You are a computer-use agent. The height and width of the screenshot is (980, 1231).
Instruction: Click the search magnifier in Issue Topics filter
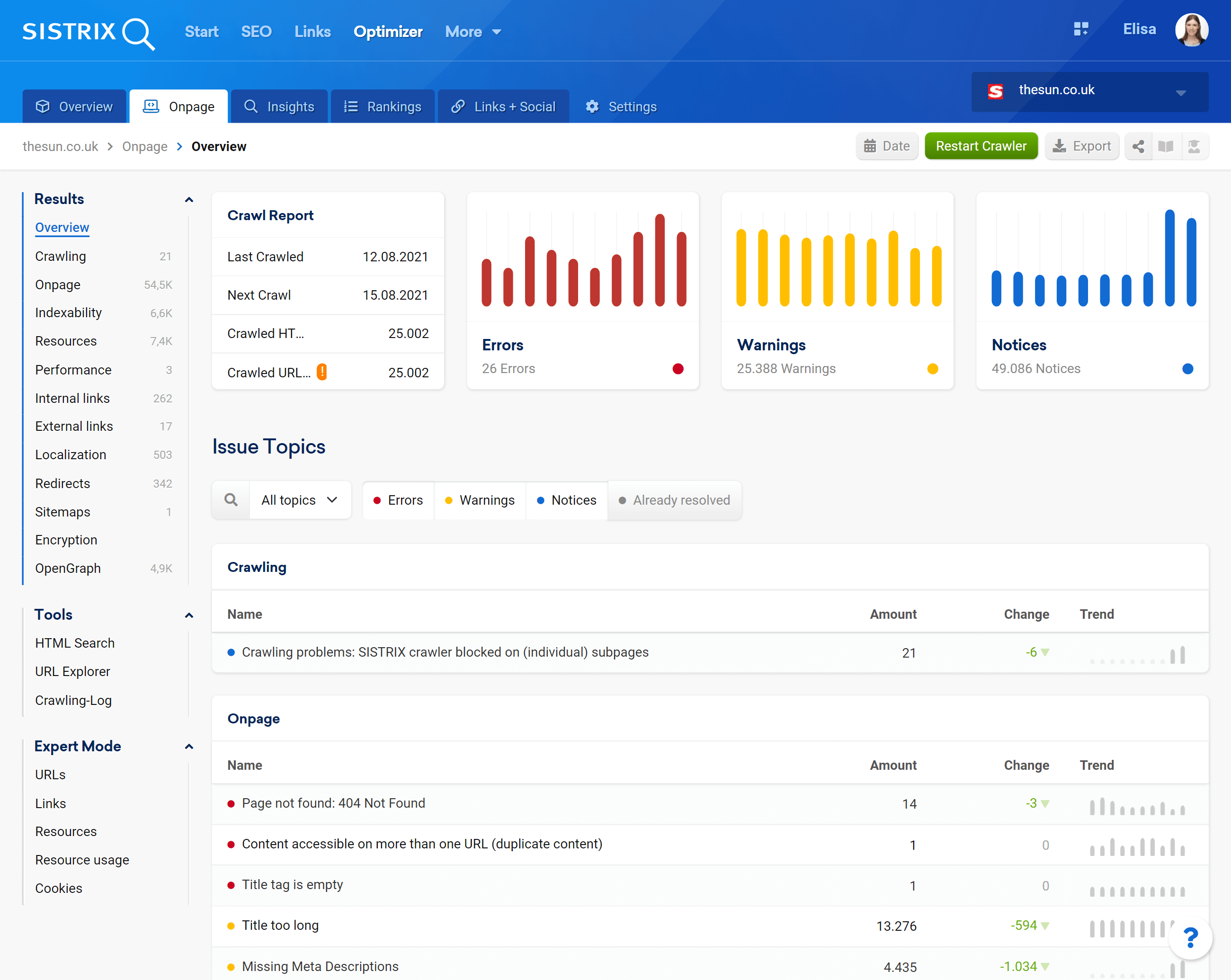231,500
